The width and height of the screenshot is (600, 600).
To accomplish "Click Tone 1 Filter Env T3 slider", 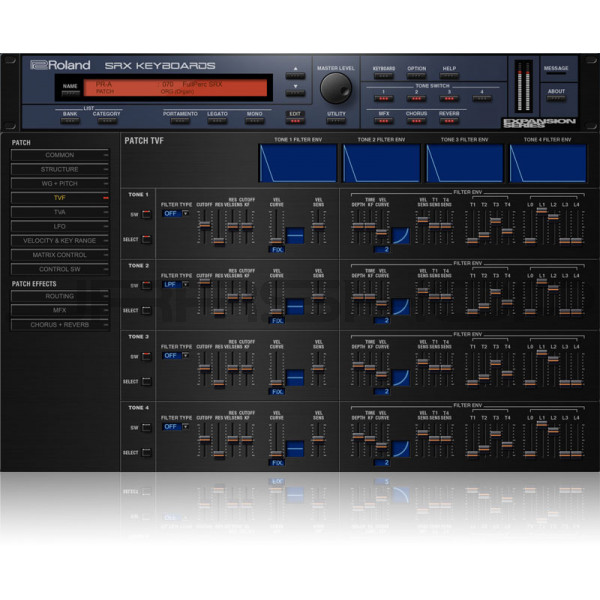I will (x=496, y=221).
